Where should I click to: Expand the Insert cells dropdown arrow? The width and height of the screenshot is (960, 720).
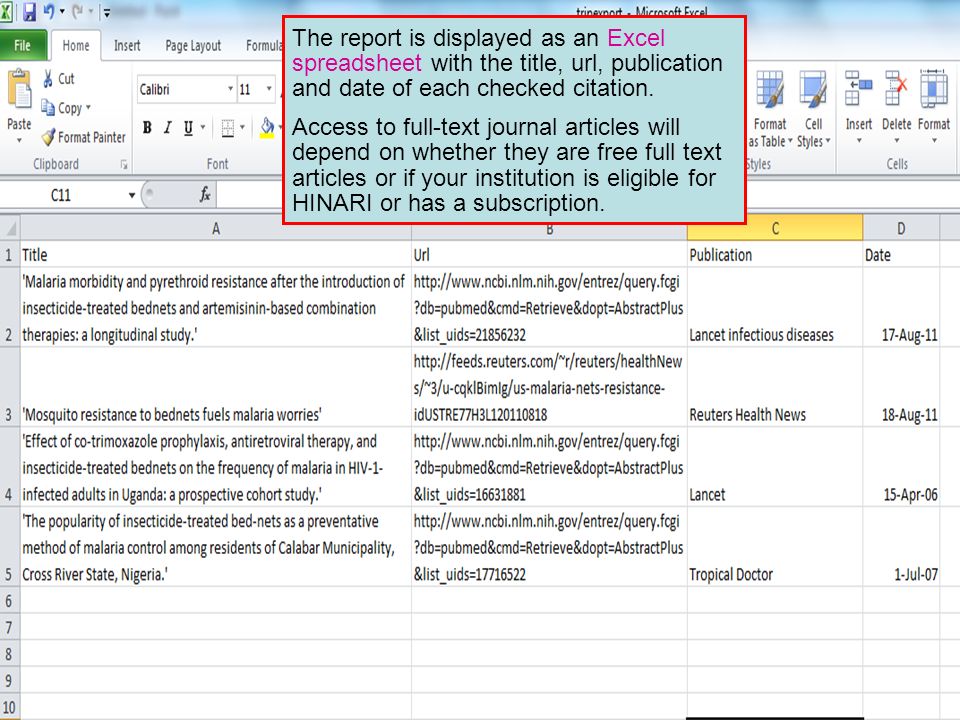(859, 141)
